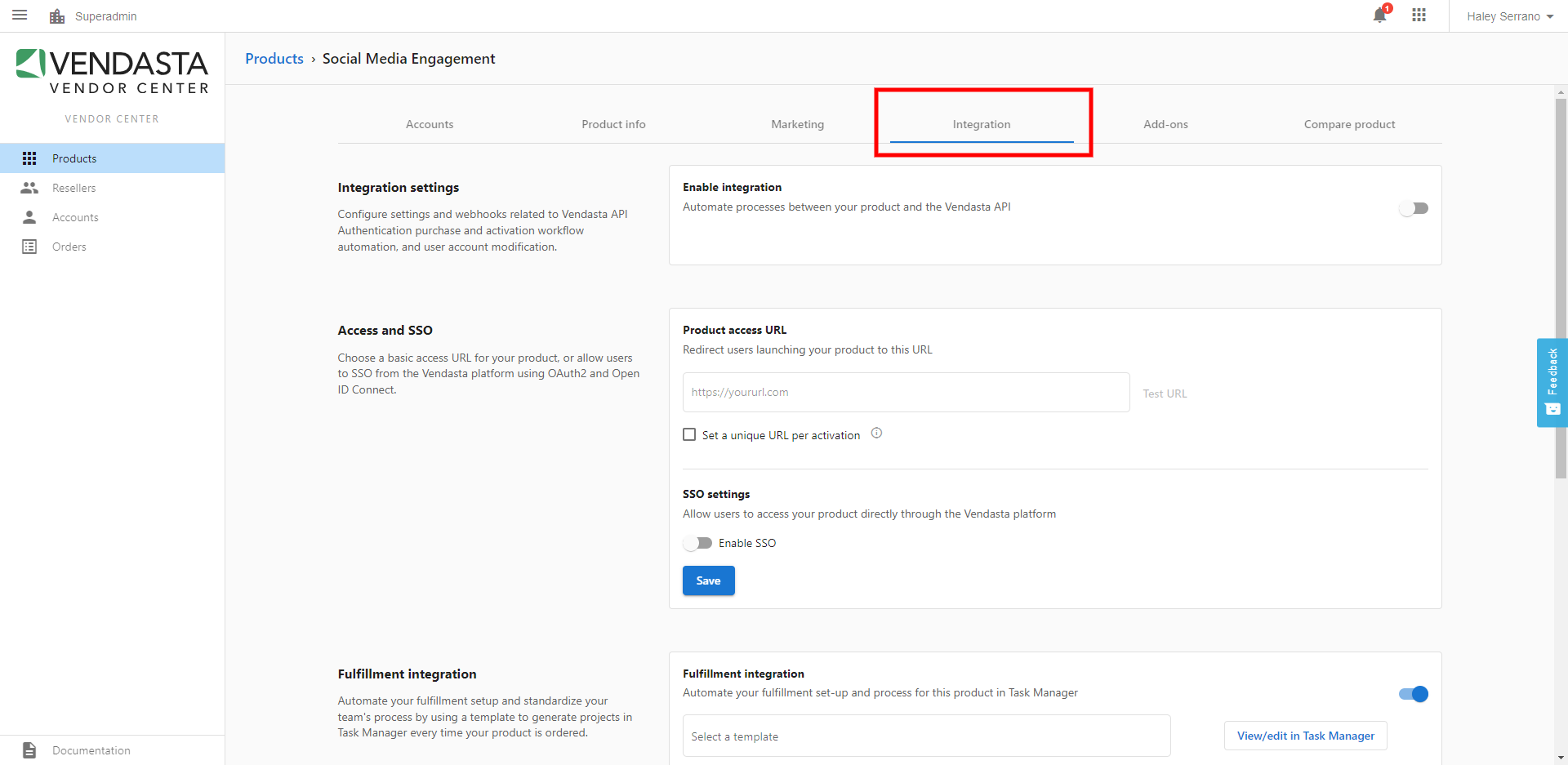Go back to Products breadcrumb
Screen dimensions: 1568x765
coord(274,59)
